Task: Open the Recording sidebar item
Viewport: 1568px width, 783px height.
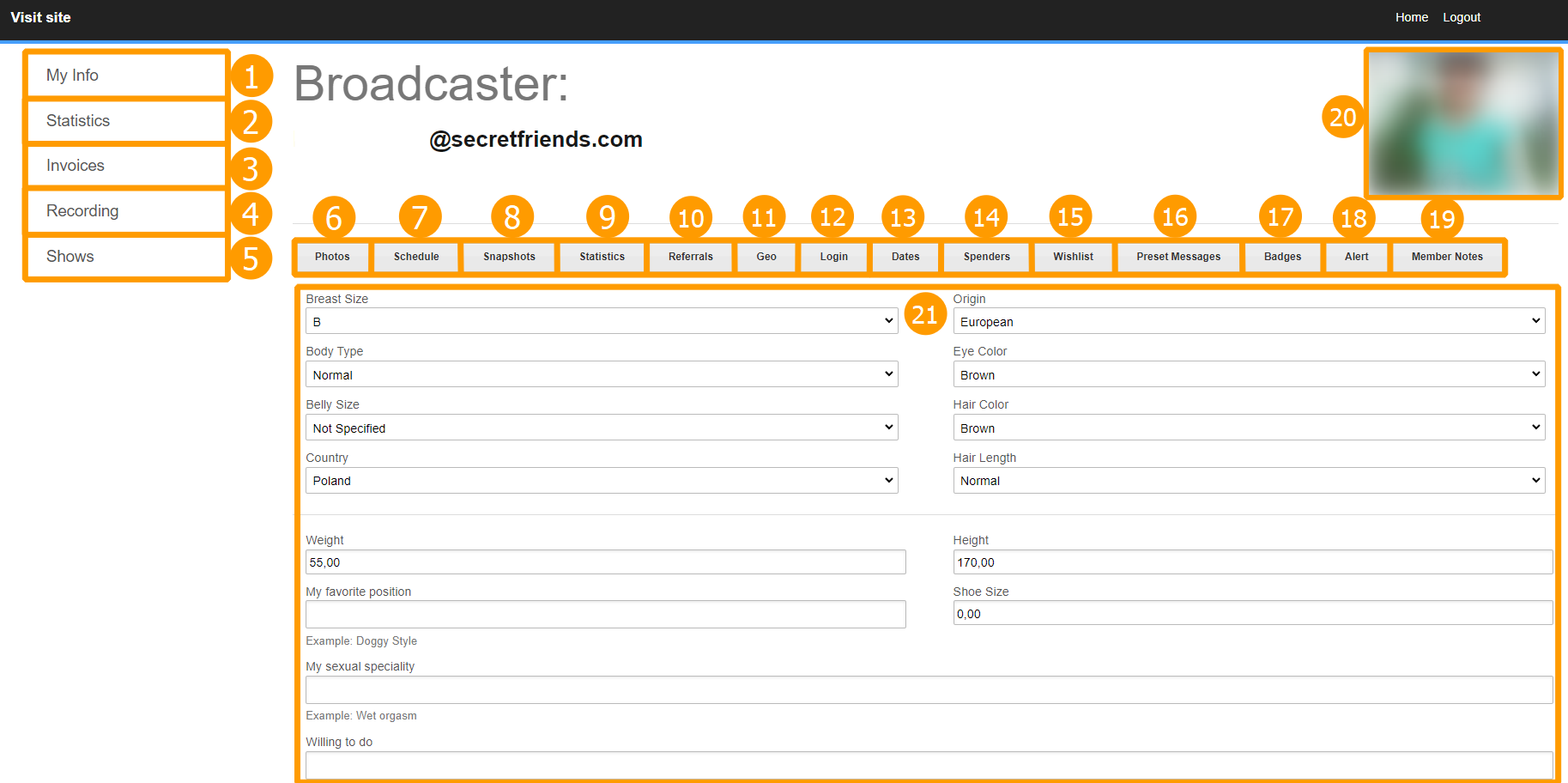Action: pyautogui.click(x=125, y=211)
